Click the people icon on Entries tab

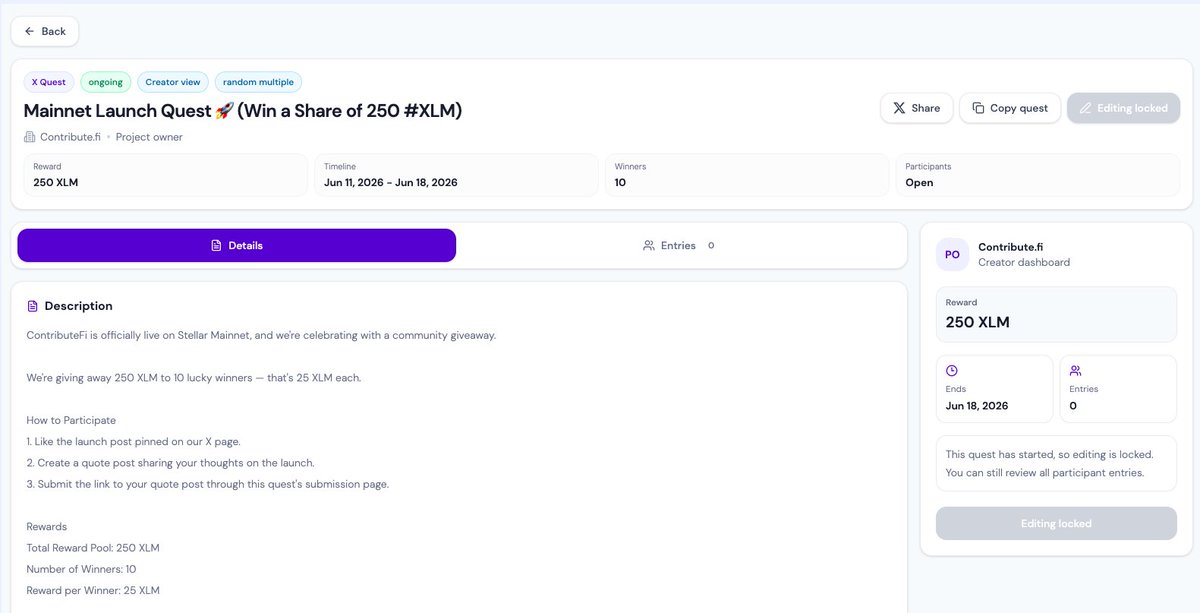pyautogui.click(x=649, y=245)
